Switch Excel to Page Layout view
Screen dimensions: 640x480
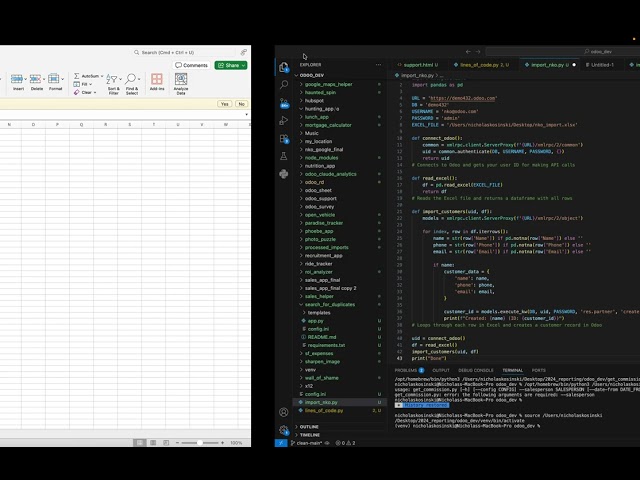pyautogui.click(x=153, y=442)
